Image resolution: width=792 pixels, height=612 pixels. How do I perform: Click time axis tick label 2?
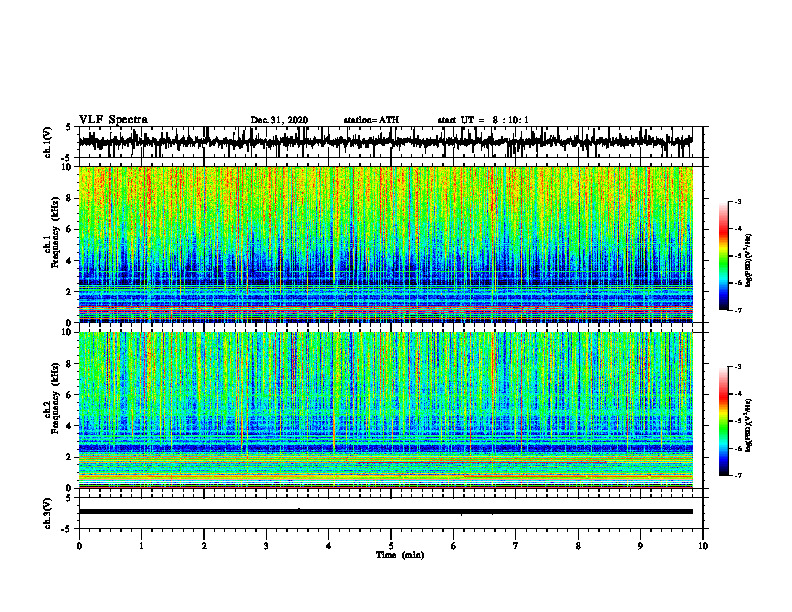pyautogui.click(x=204, y=546)
